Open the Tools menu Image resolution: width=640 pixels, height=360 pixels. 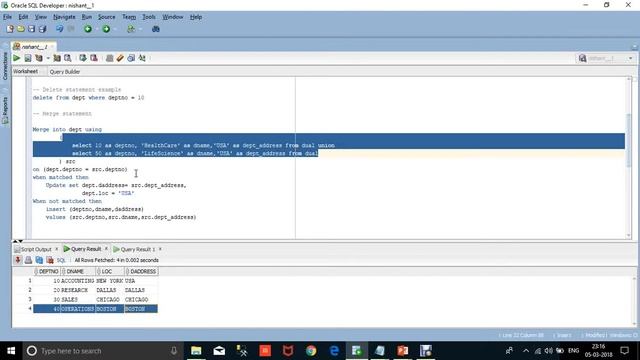149,17
